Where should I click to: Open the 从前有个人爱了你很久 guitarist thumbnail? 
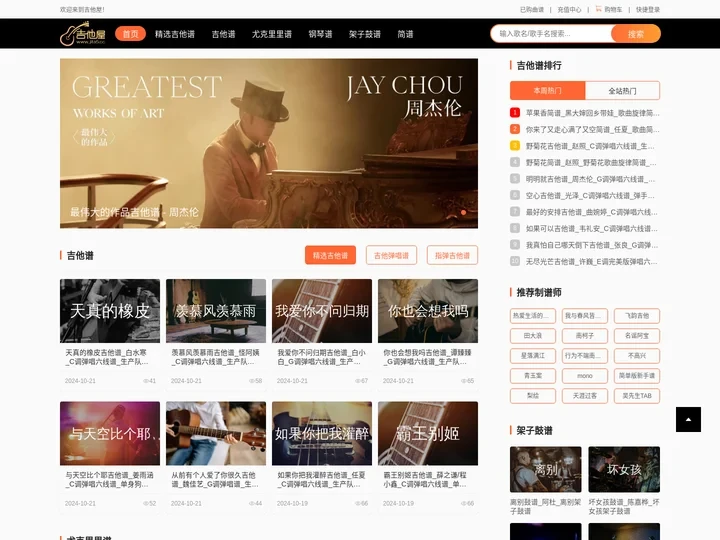pos(216,433)
